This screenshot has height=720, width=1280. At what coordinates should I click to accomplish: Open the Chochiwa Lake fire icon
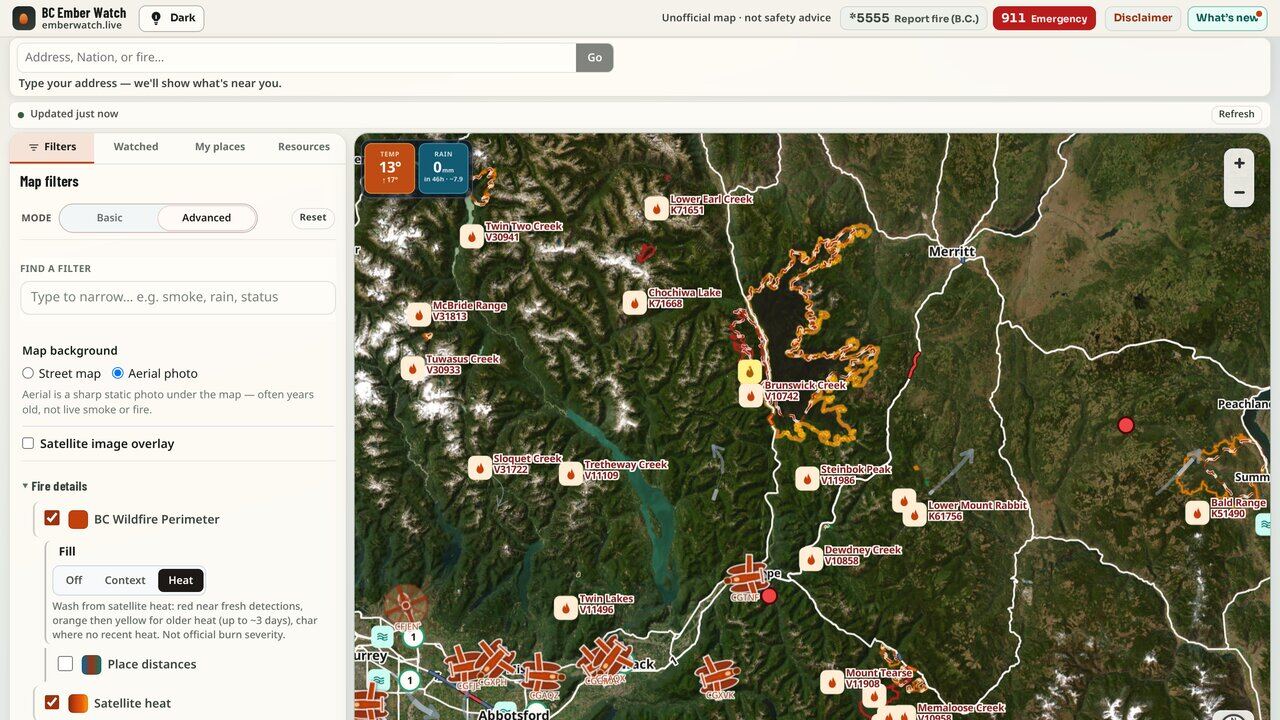click(x=634, y=303)
